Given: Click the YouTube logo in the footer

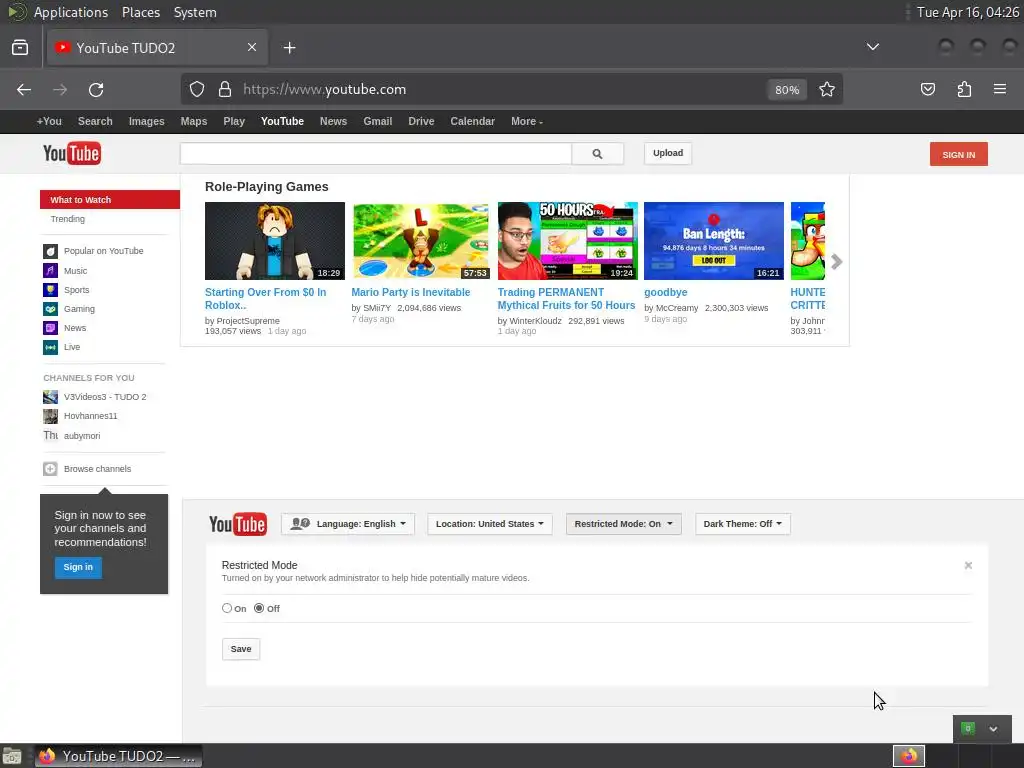Looking at the screenshot, I should (x=238, y=524).
